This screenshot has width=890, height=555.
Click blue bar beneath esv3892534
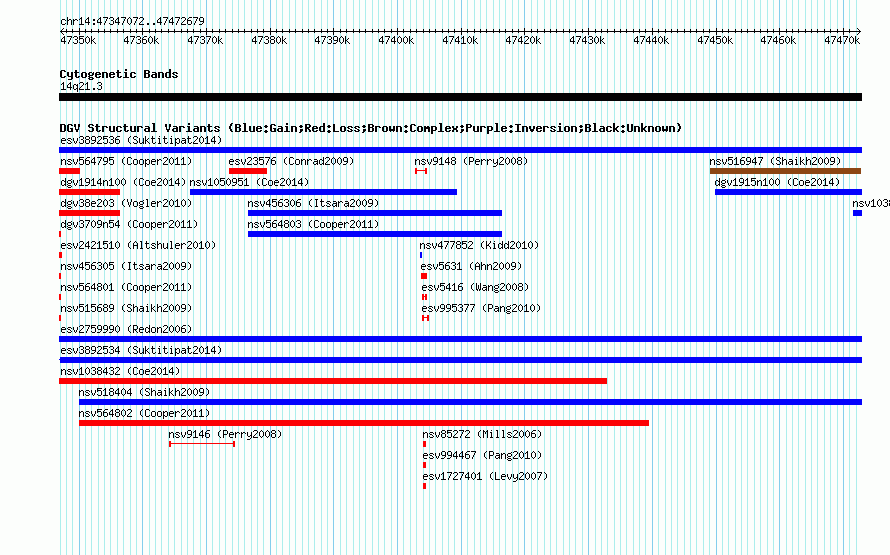pos(460,360)
